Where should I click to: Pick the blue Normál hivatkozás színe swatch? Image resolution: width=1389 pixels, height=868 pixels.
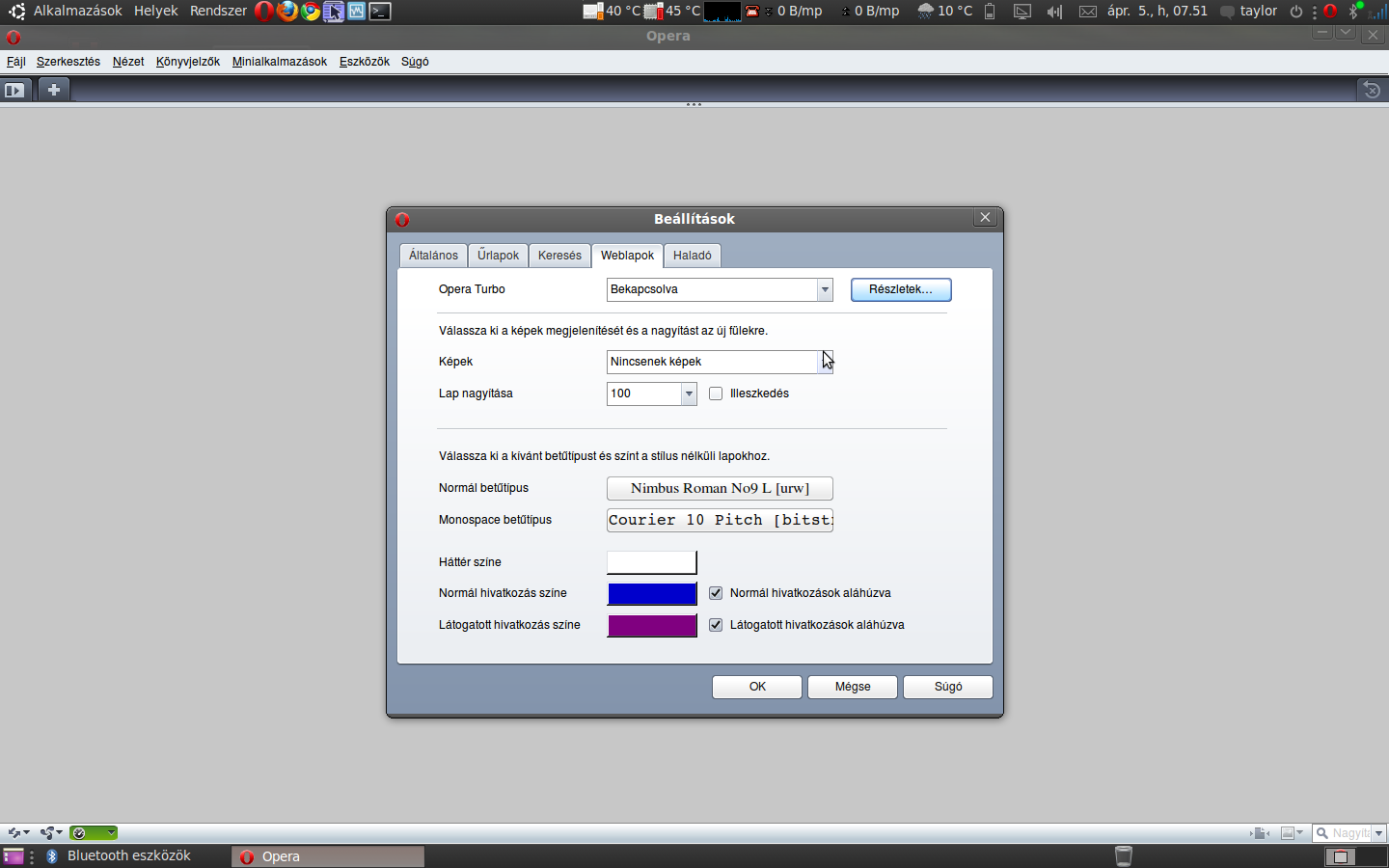[652, 594]
